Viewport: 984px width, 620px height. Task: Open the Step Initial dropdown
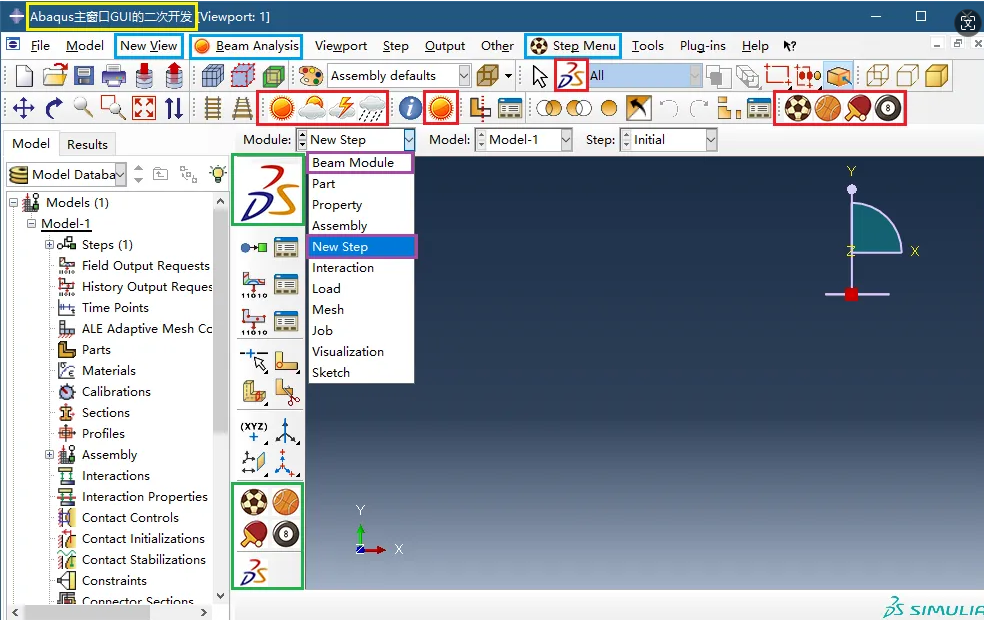[710, 139]
